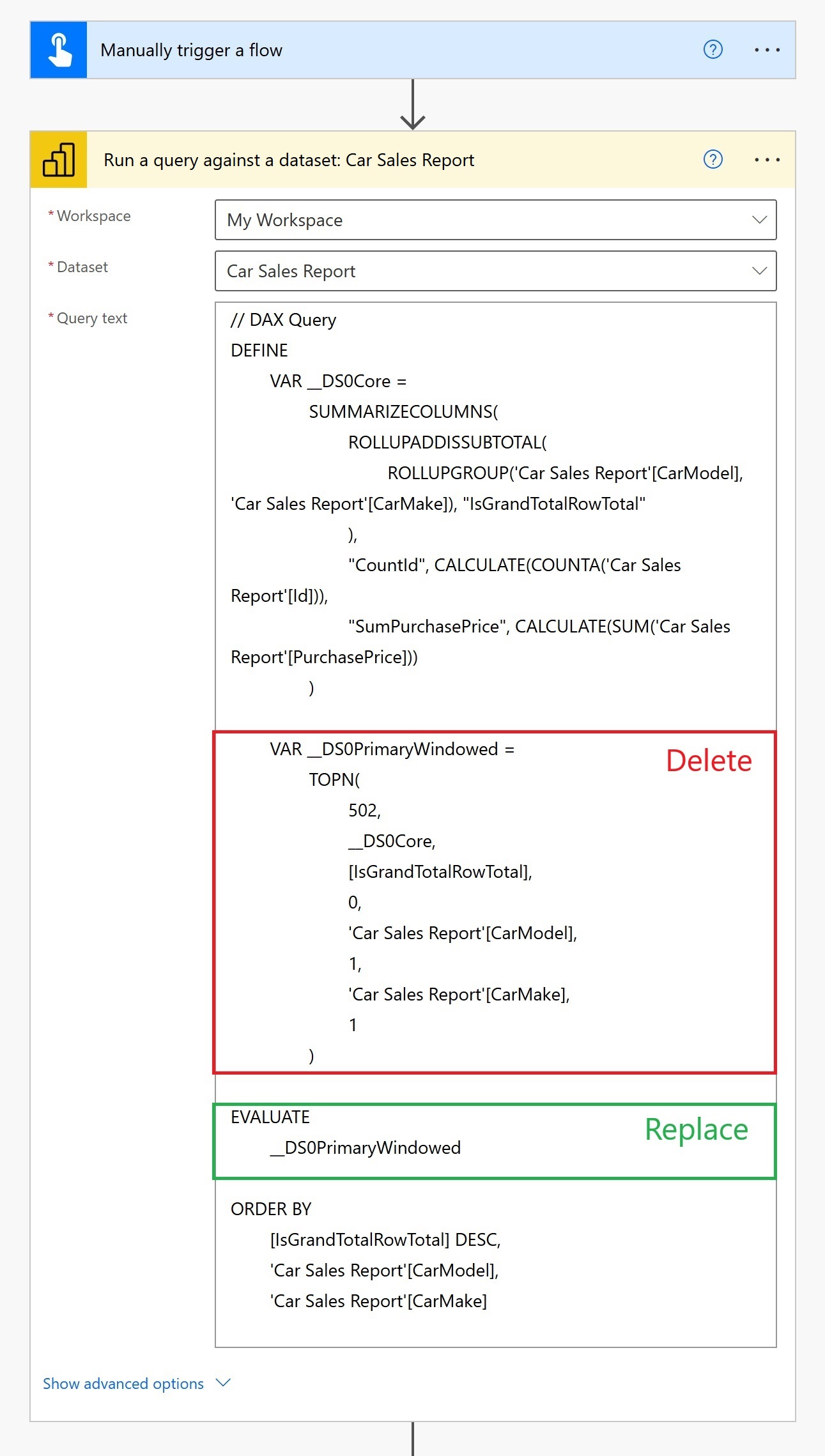Screen dimensions: 825x1456
Task: Click the Power BI action icon
Action: pos(59,160)
